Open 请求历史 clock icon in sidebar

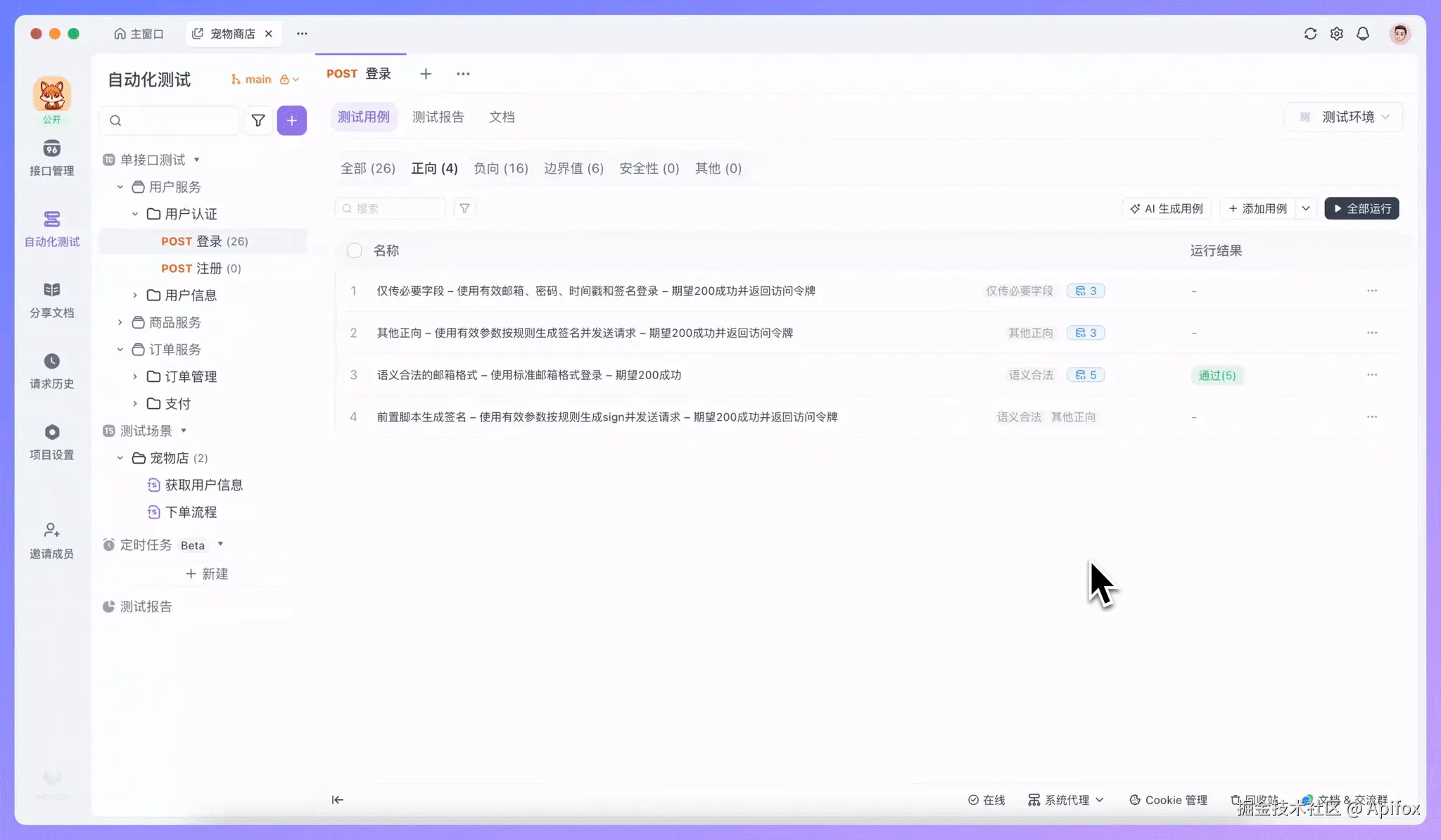click(51, 361)
